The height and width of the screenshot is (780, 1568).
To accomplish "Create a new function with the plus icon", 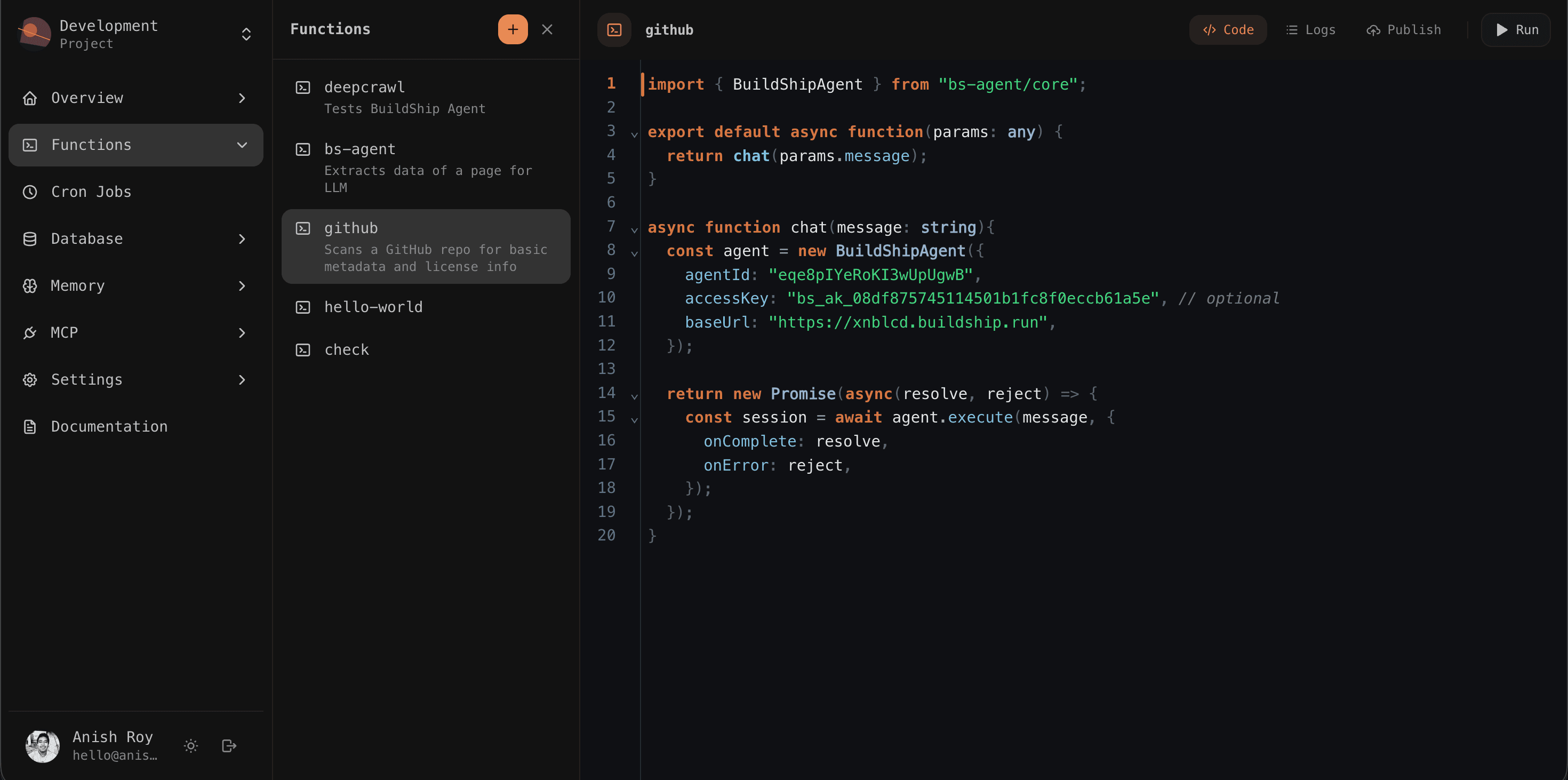I will coord(513,29).
